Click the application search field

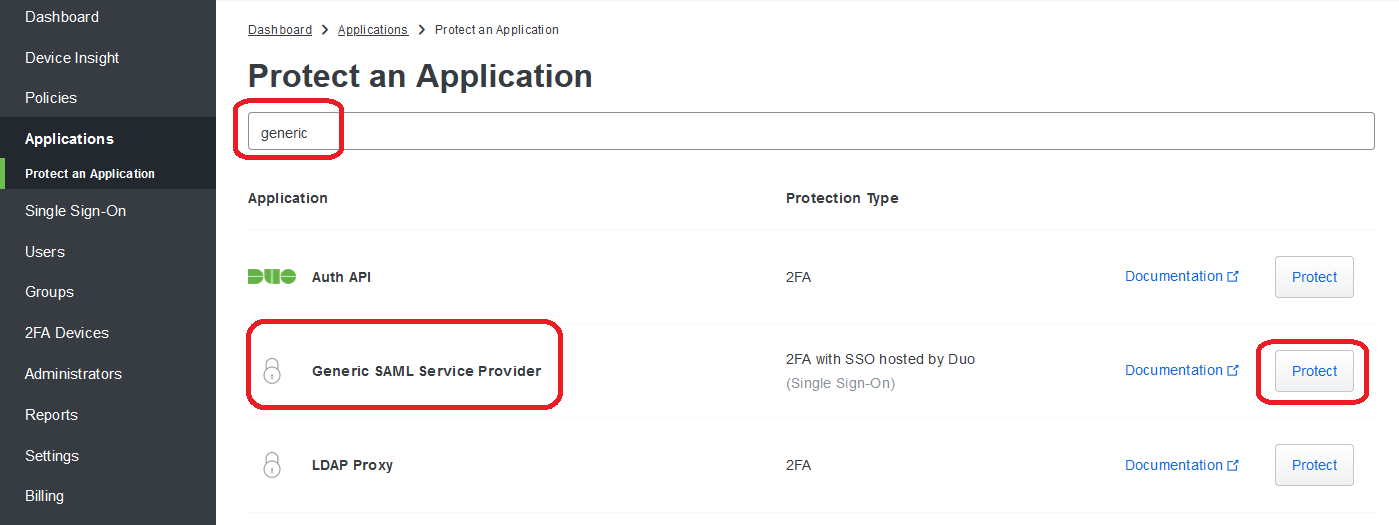click(810, 132)
